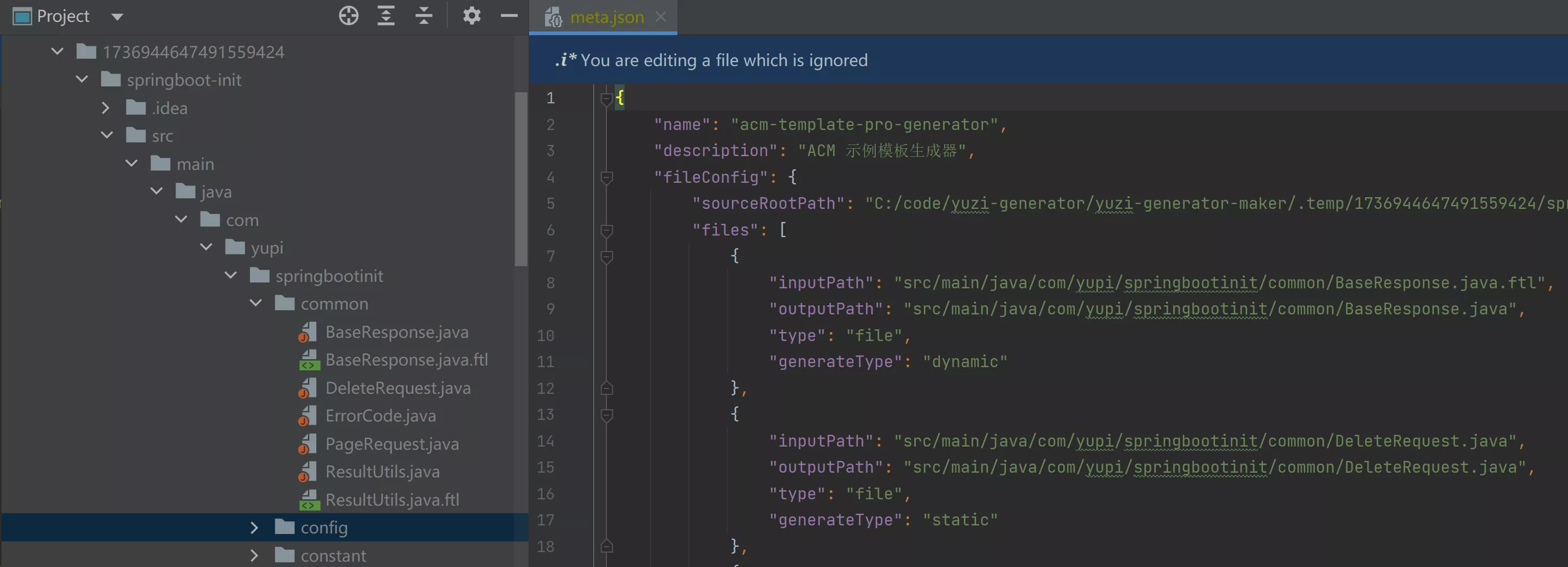Click the Select Opened File locate icon

click(x=349, y=16)
